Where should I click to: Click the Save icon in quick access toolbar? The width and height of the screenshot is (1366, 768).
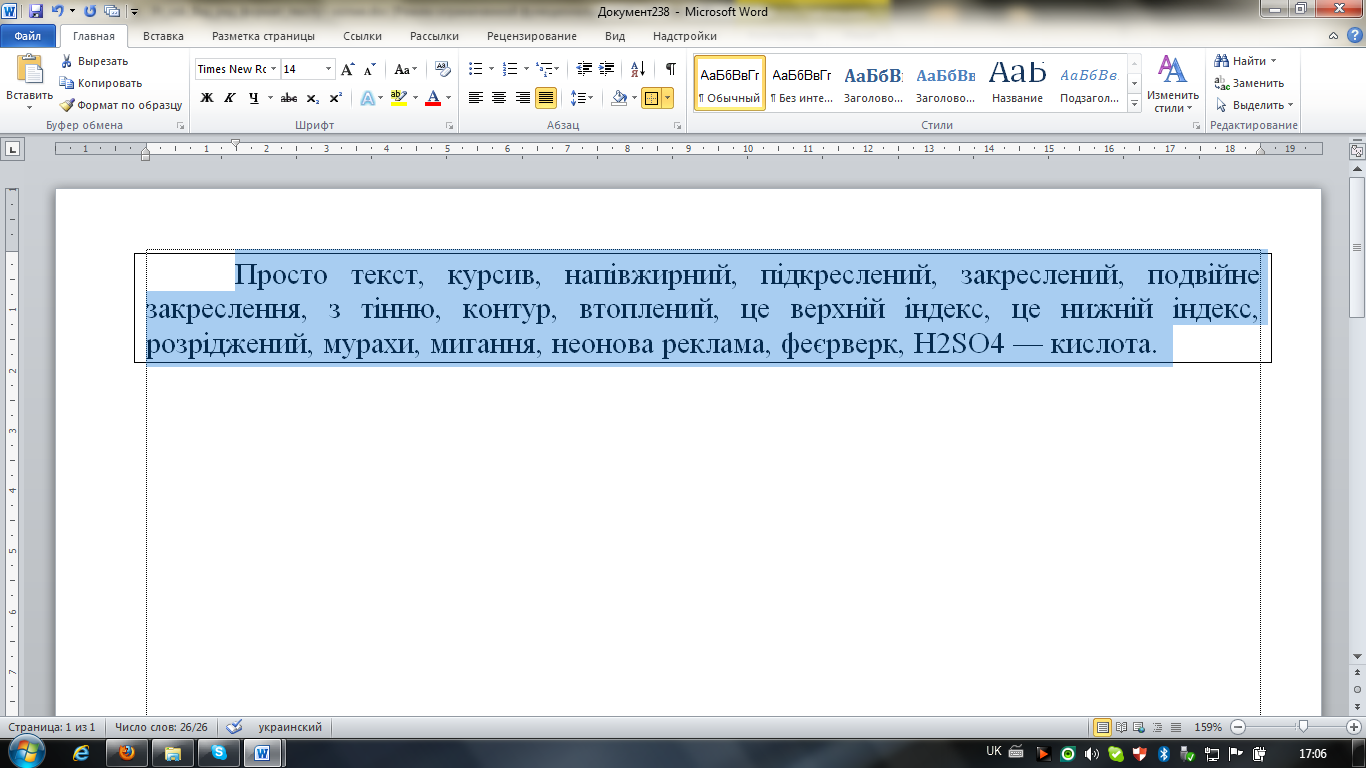pos(36,12)
